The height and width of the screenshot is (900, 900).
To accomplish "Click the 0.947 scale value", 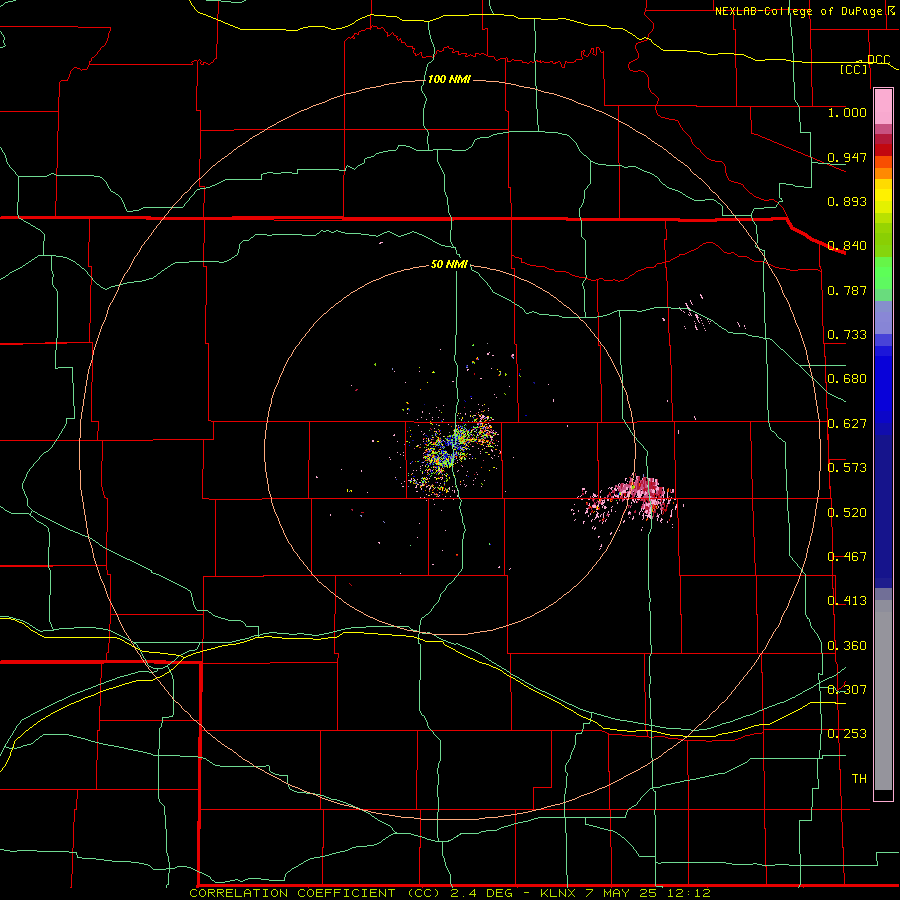I will click(x=847, y=157).
